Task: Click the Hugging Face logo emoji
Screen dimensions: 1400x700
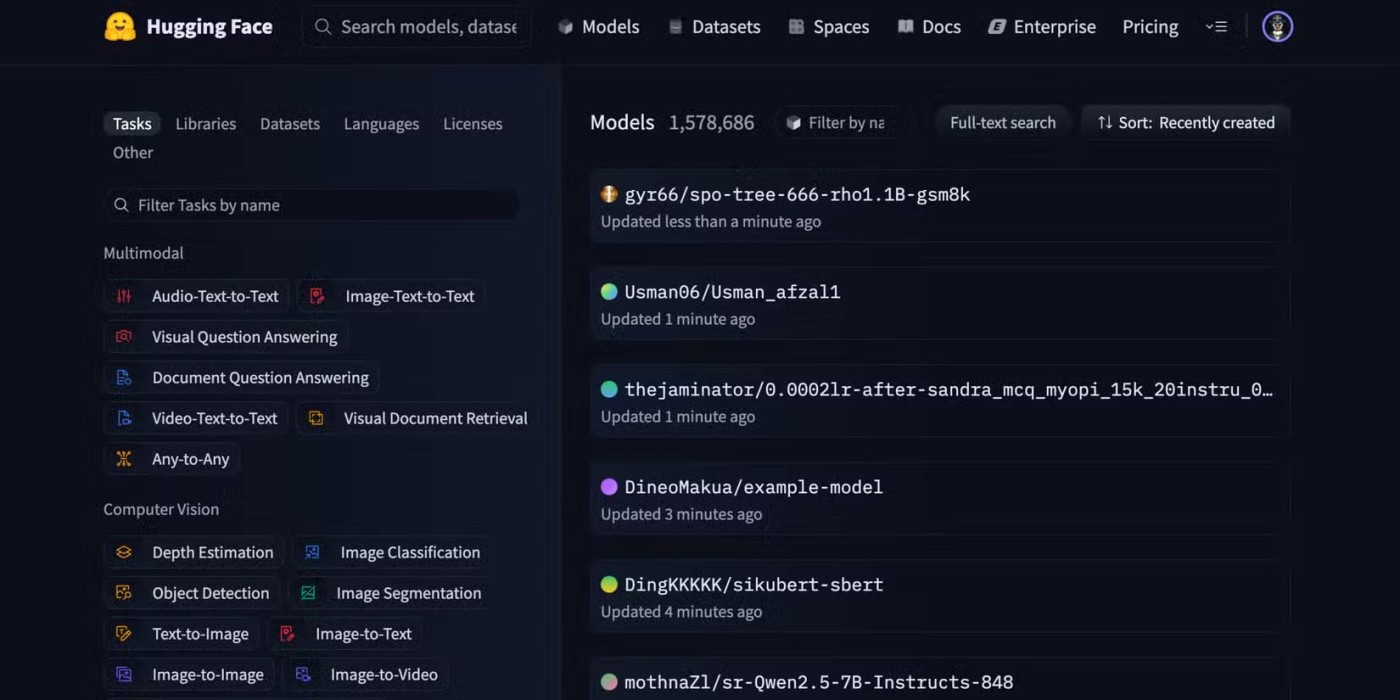Action: tap(120, 27)
